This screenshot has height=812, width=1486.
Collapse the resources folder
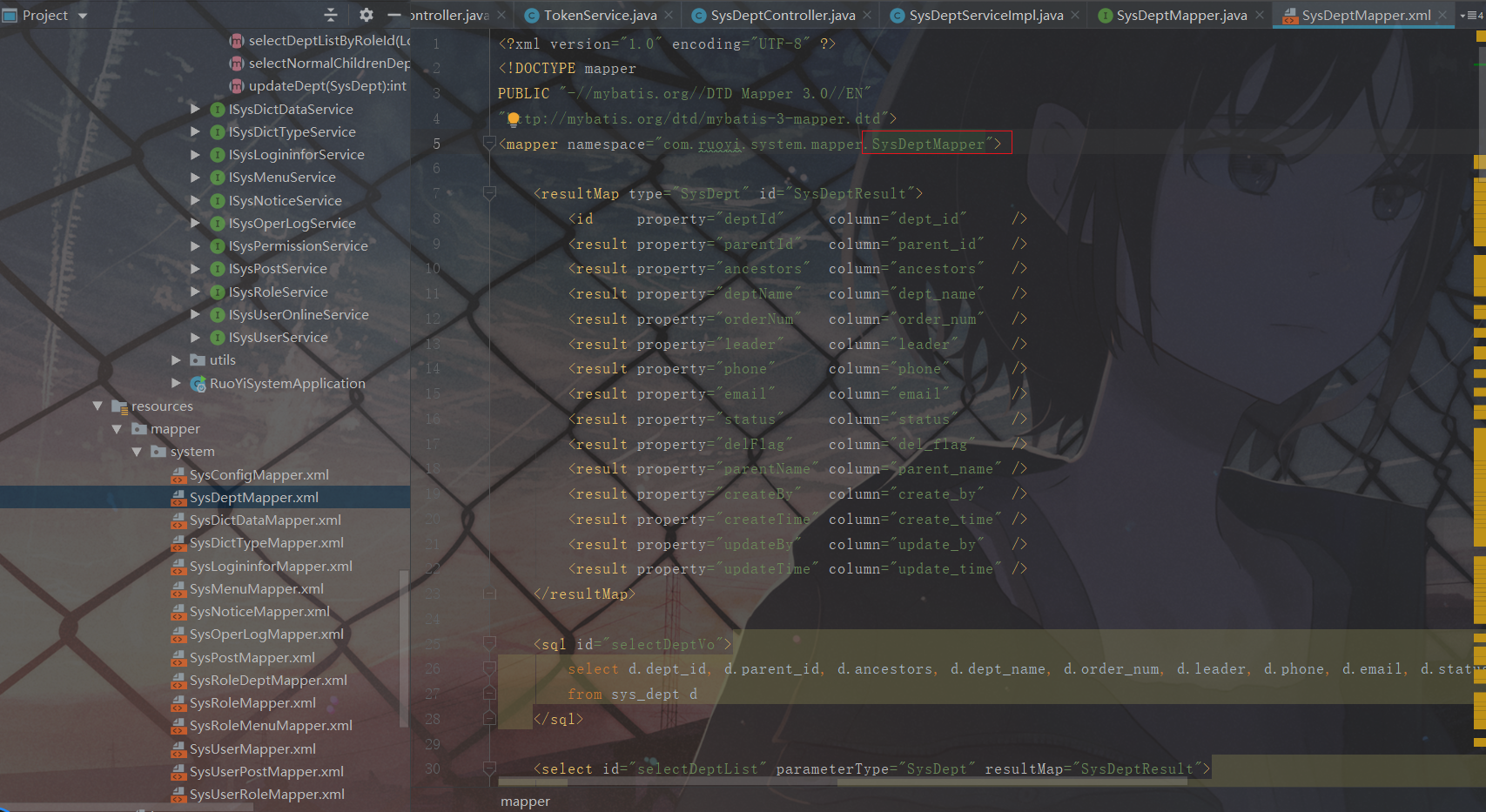97,406
